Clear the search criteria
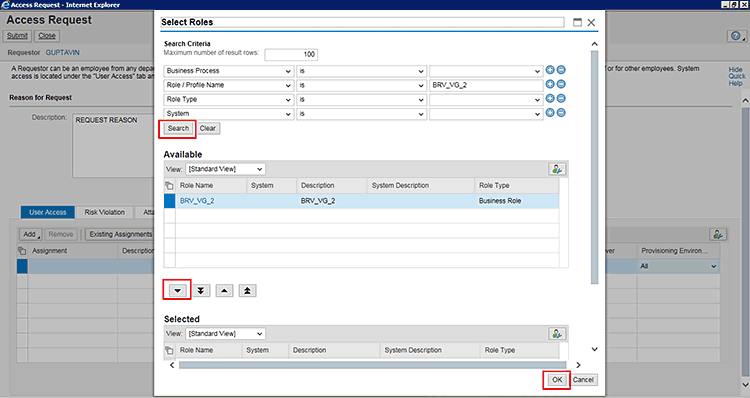This screenshot has width=750, height=398. 208,128
